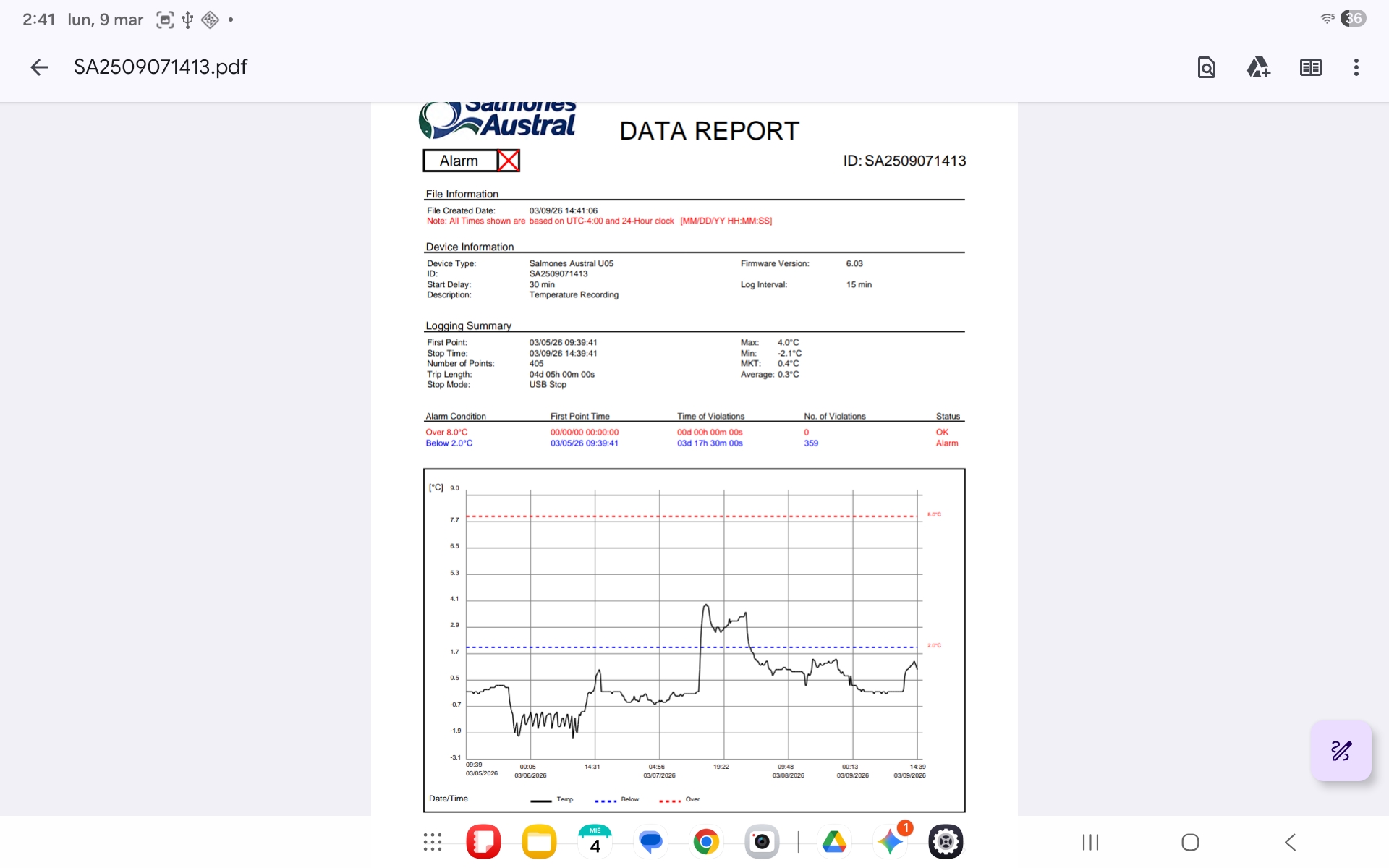The height and width of the screenshot is (868, 1389).
Task: Switch to the reading view layout icon
Action: [1310, 67]
